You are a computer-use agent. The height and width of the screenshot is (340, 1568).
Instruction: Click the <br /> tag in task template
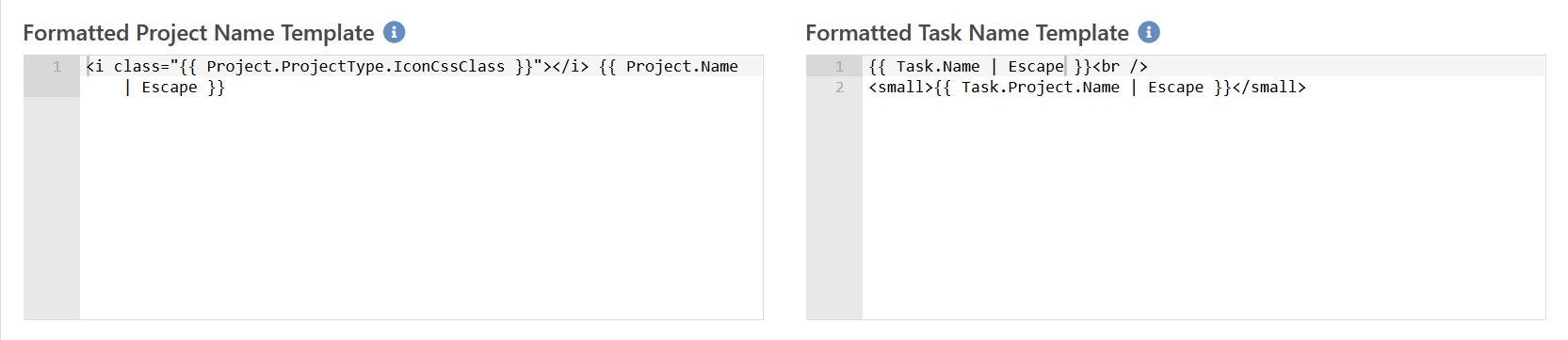[x=1120, y=67]
